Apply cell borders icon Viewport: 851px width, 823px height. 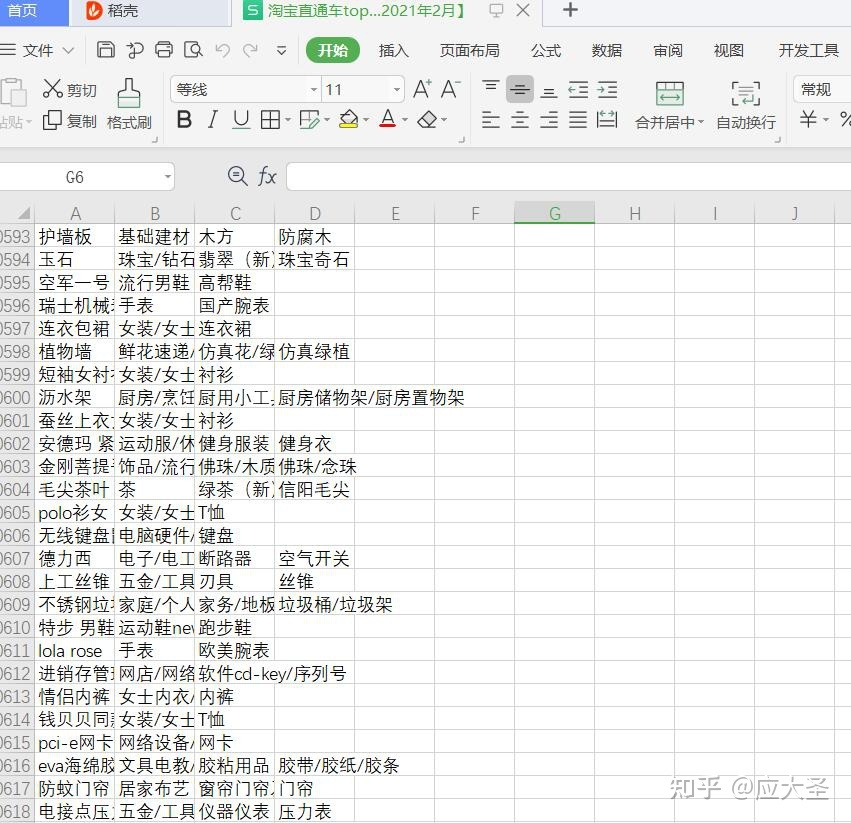click(270, 119)
